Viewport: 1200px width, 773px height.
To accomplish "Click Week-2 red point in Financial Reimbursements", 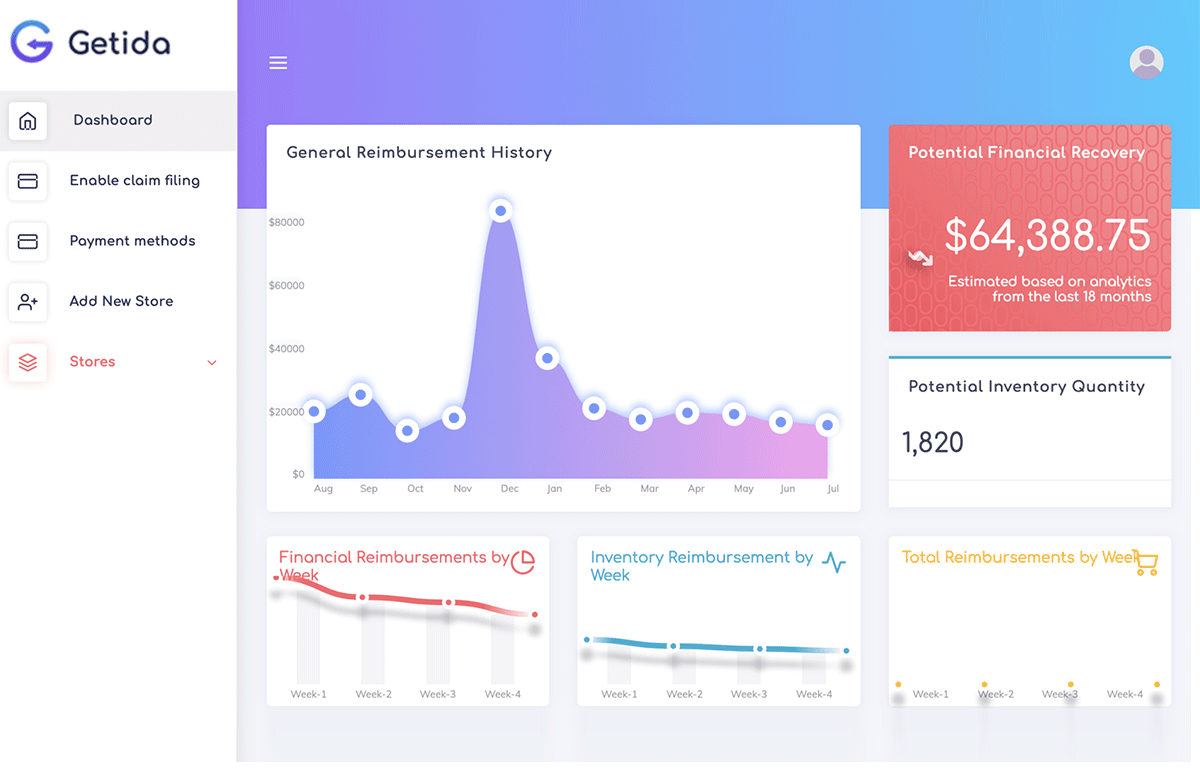I will (363, 597).
